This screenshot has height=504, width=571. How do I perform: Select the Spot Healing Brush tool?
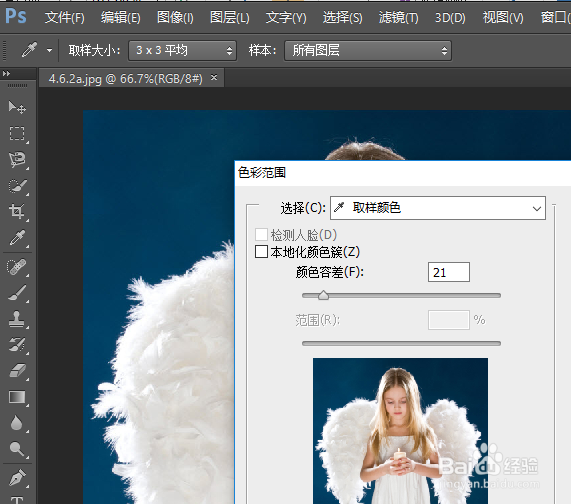[17, 267]
